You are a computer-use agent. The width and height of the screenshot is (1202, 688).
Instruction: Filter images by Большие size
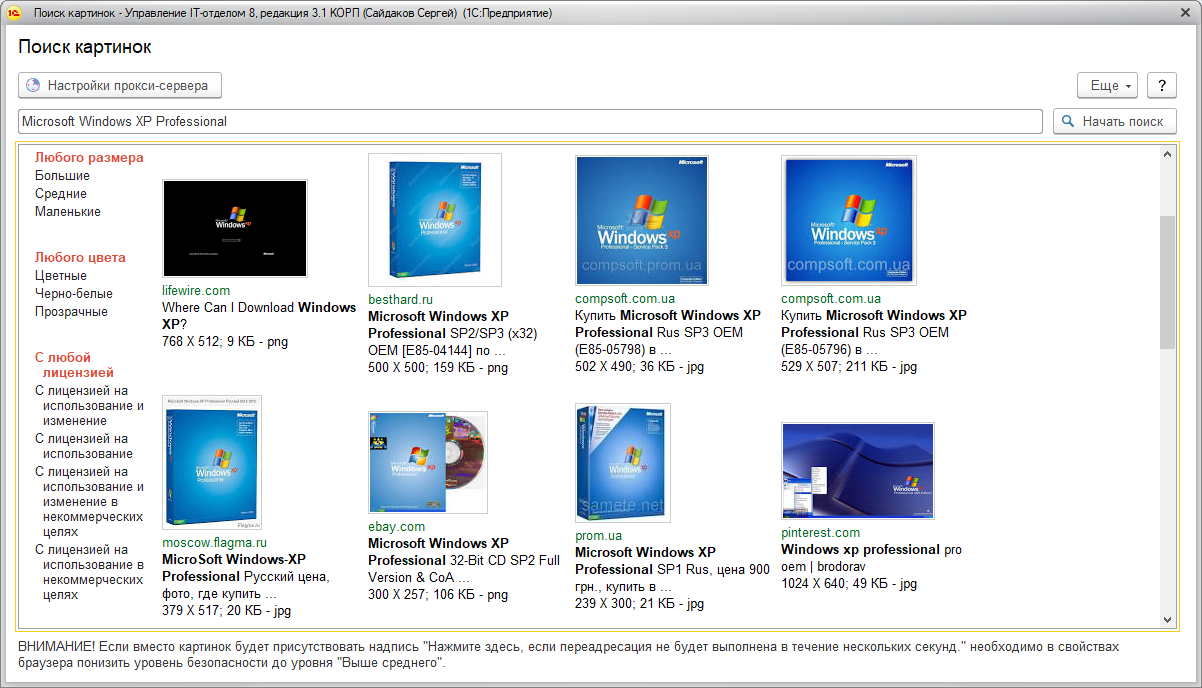coord(62,175)
